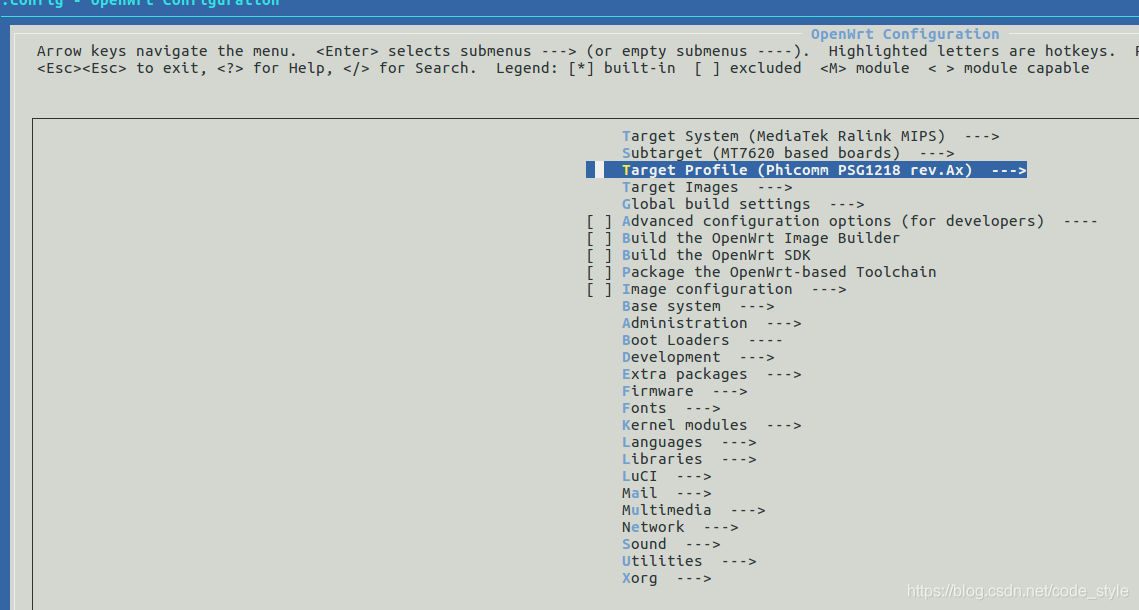Click the arrow after Image configuration
The image size is (1139, 610).
829,289
